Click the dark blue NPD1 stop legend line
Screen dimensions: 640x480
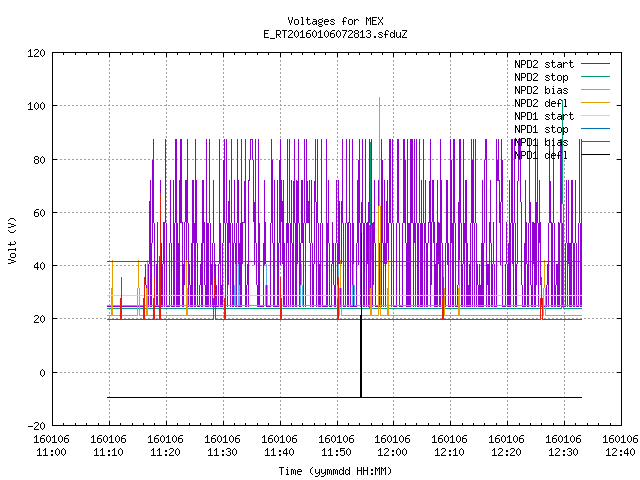click(595, 129)
